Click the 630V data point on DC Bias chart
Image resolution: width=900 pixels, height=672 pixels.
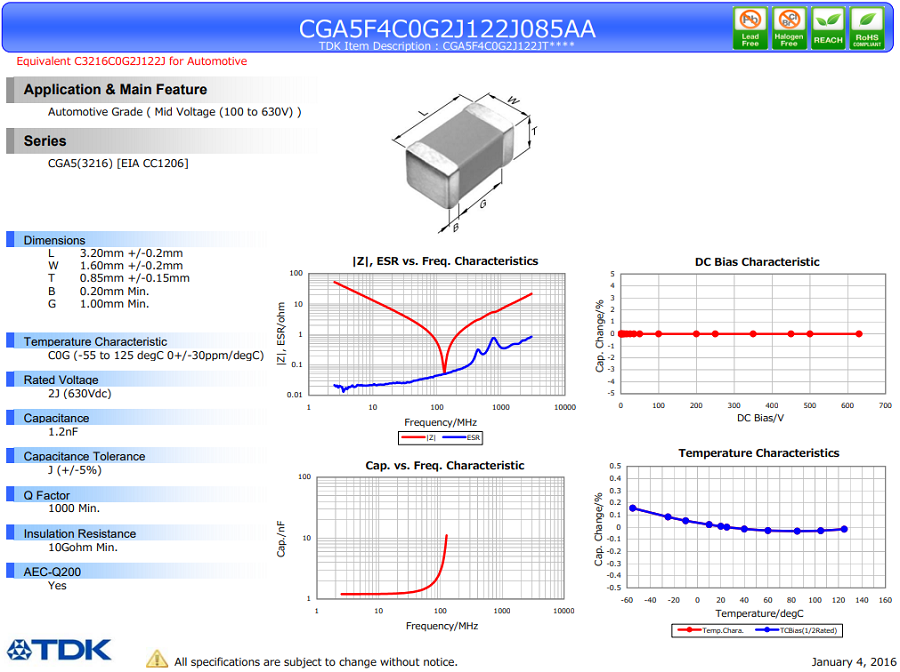tap(859, 333)
